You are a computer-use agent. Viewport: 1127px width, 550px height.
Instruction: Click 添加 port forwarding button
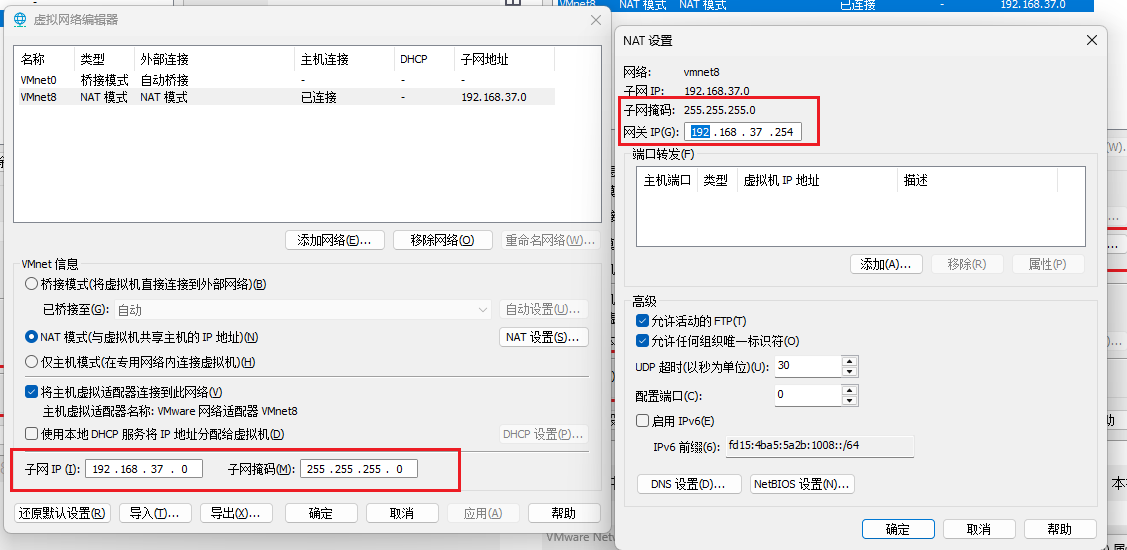click(886, 264)
